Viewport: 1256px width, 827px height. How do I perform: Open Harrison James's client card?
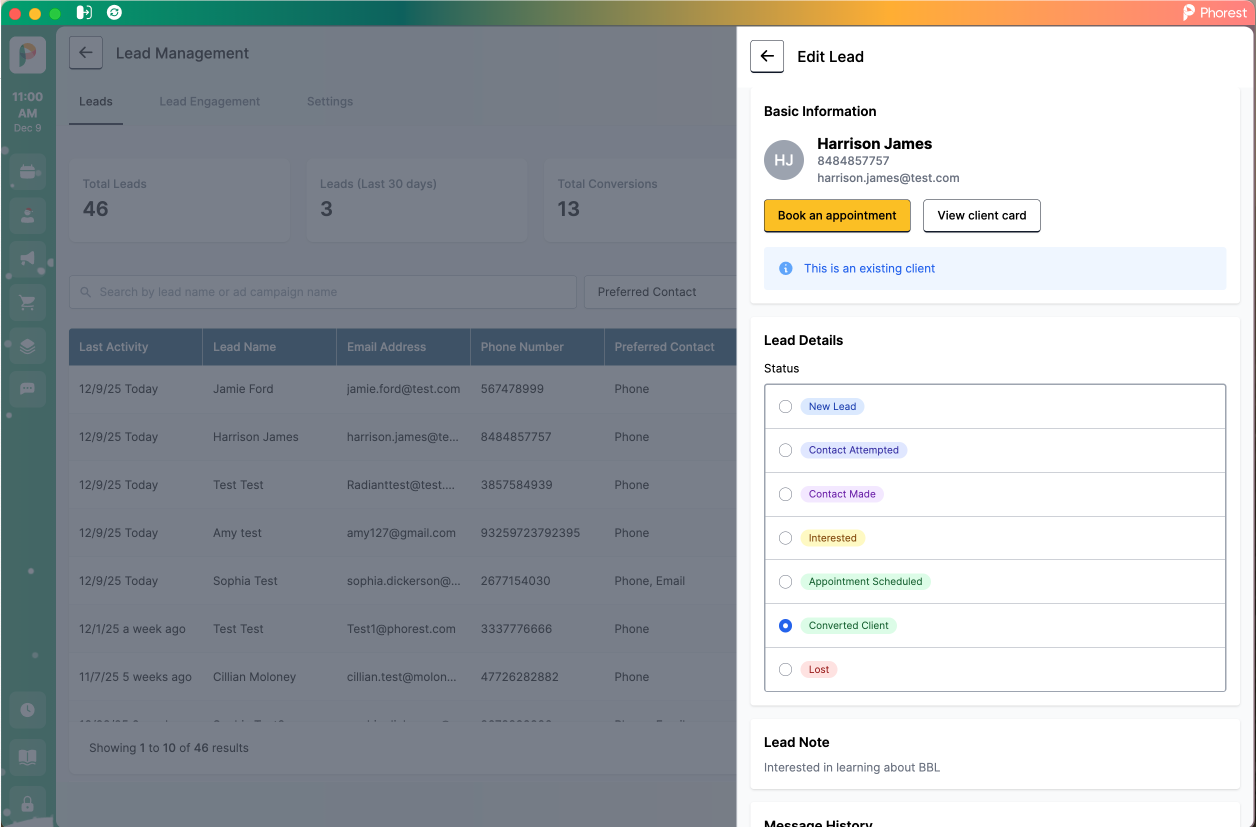pos(981,215)
